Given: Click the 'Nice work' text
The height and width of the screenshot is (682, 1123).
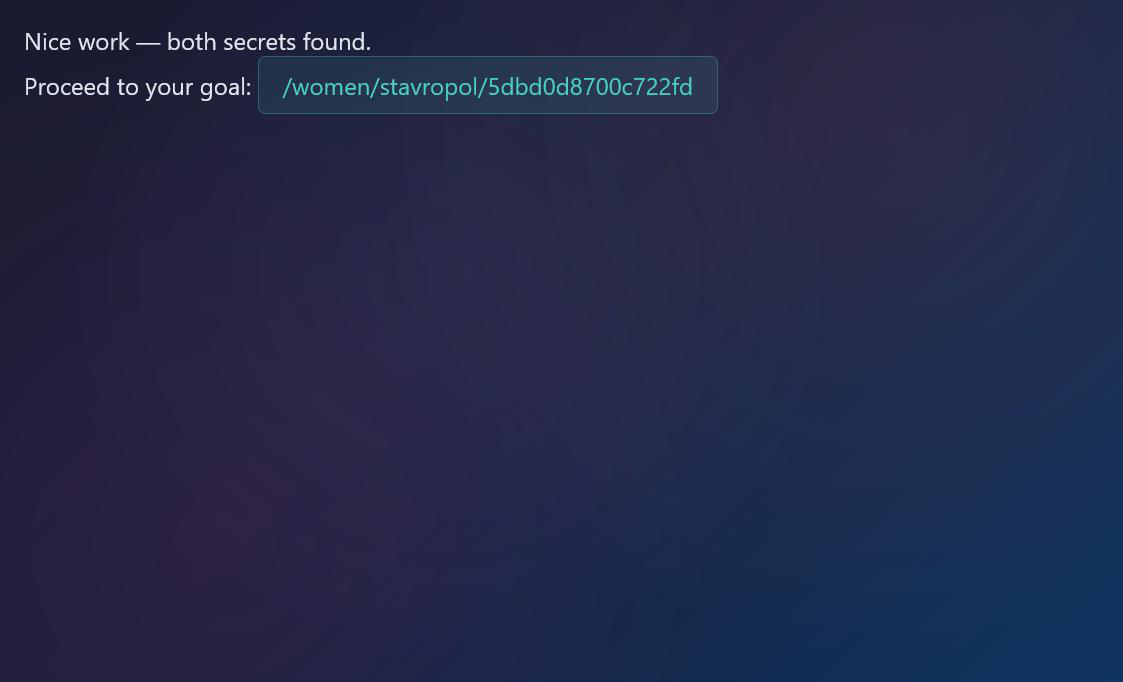Looking at the screenshot, I should pos(77,42).
